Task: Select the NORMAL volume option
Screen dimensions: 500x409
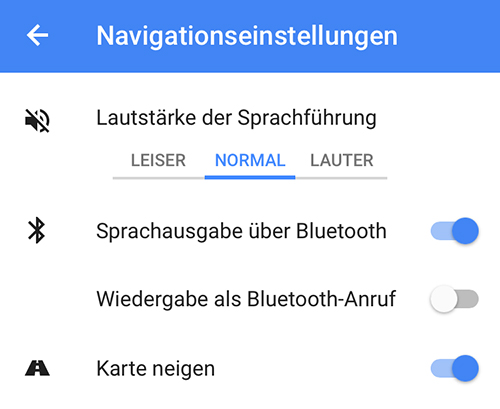Action: pos(250,160)
